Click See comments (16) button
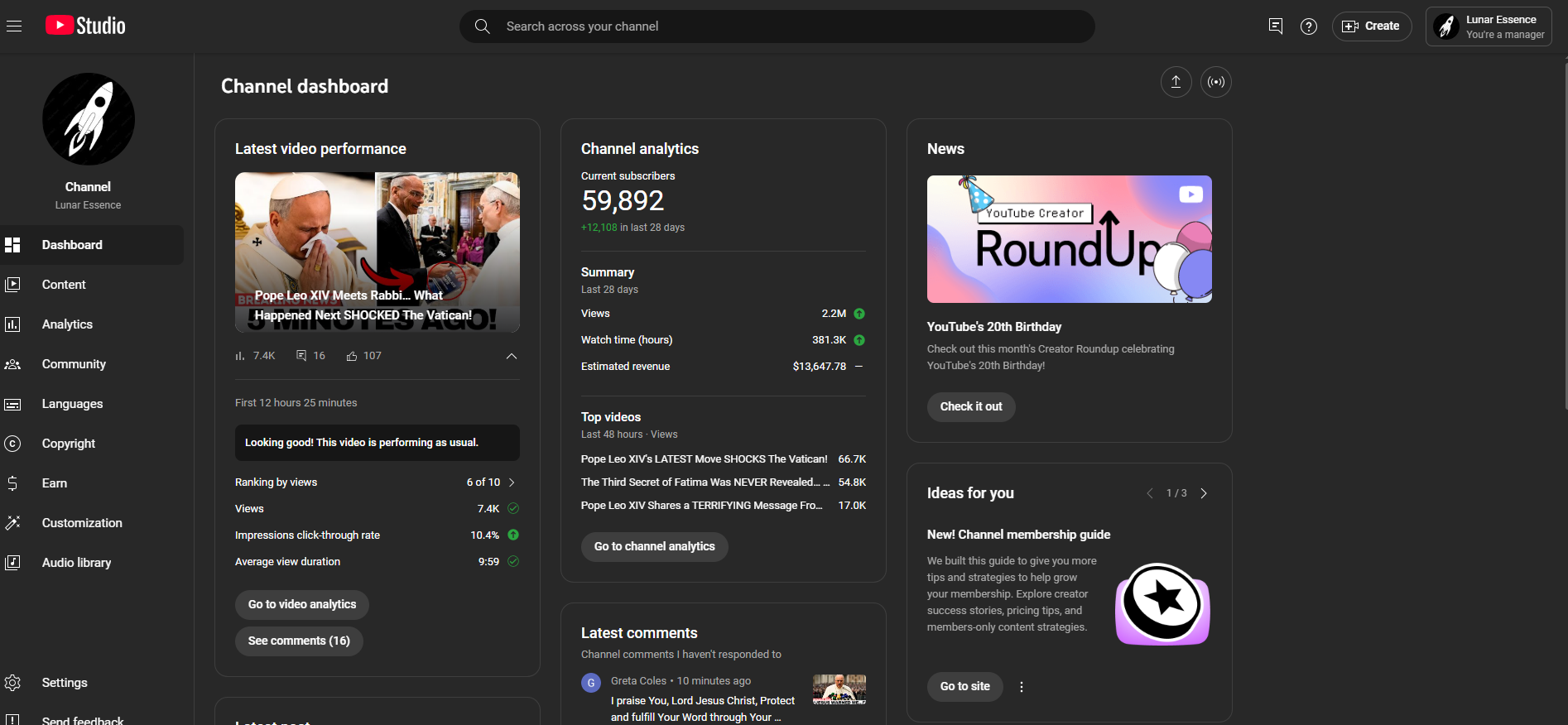 tap(299, 641)
